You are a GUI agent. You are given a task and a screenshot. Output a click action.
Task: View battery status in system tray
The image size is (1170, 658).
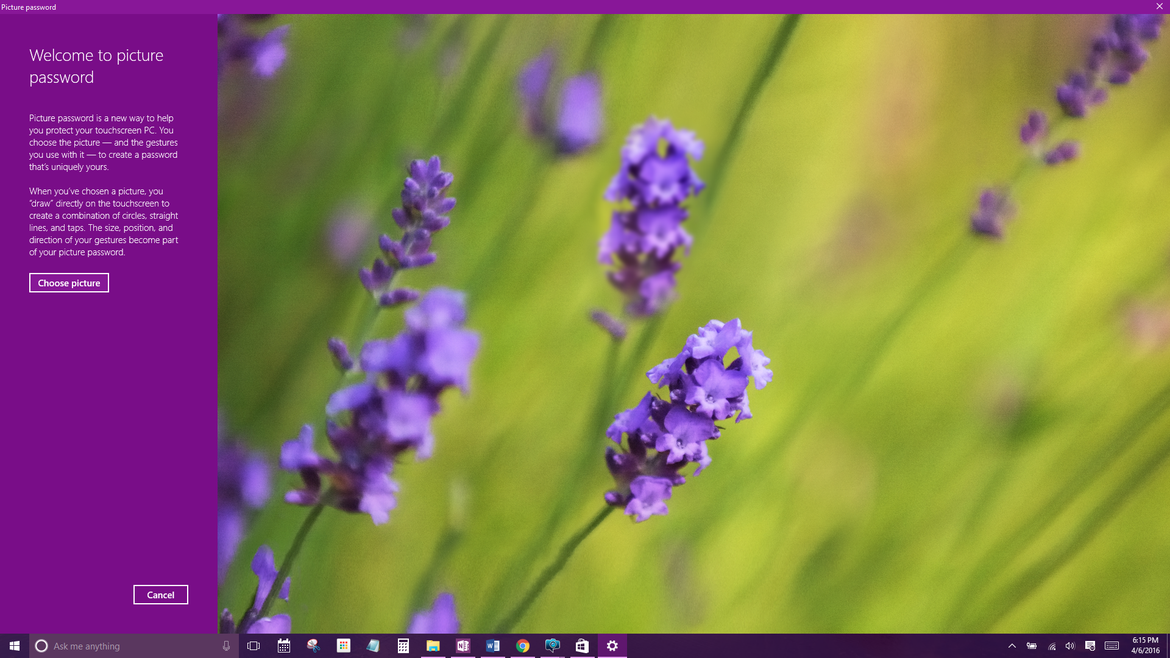1031,646
